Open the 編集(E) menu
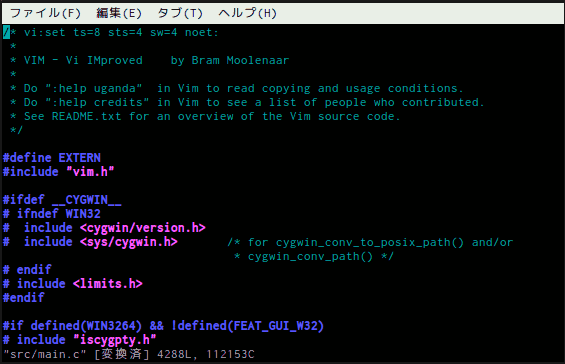Image resolution: width=565 pixels, height=364 pixels. coord(119,13)
